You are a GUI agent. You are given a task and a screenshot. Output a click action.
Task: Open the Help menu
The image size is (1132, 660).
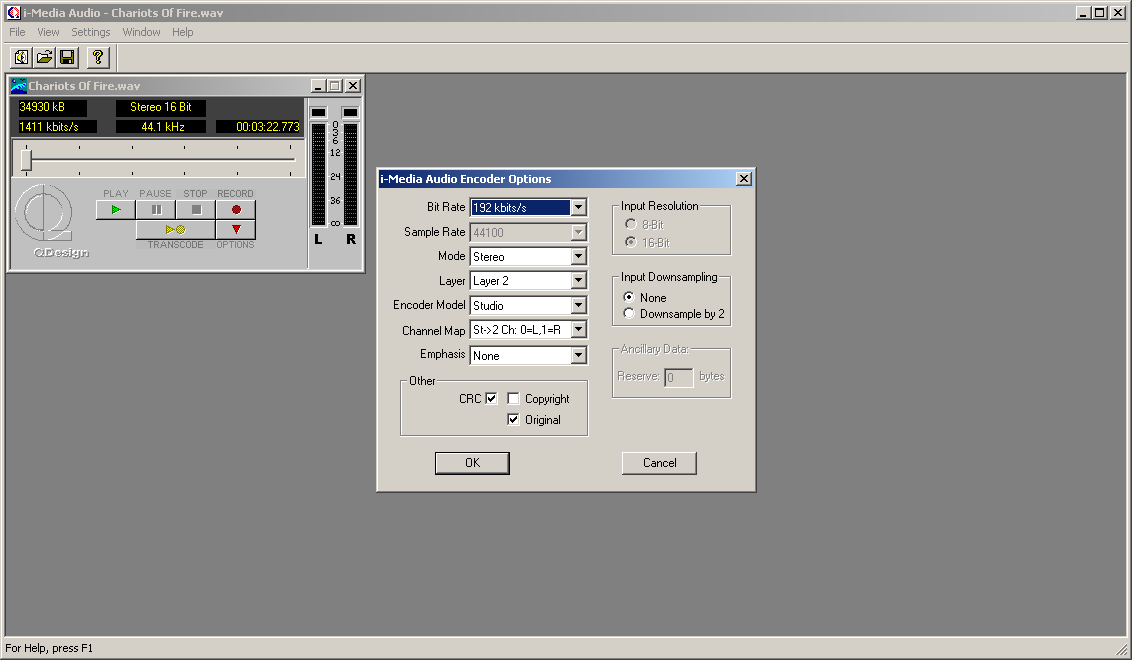pos(183,32)
